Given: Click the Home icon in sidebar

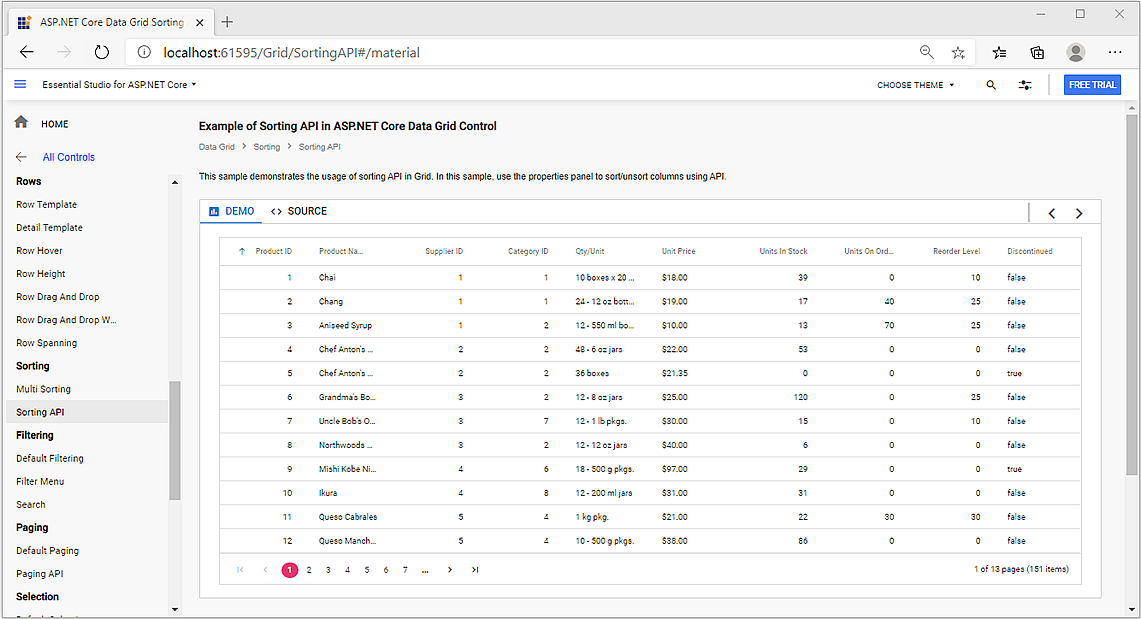Looking at the screenshot, I should [21, 123].
